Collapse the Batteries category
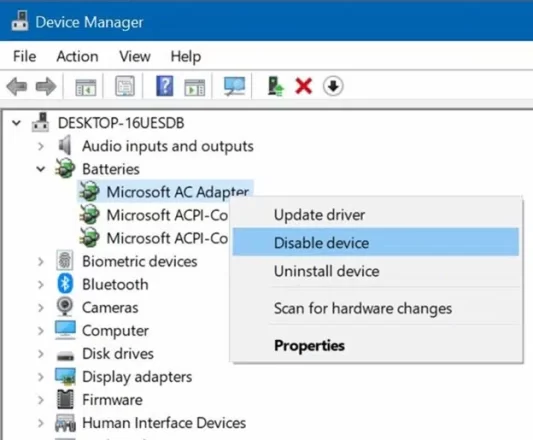This screenshot has width=533, height=440. (x=41, y=169)
